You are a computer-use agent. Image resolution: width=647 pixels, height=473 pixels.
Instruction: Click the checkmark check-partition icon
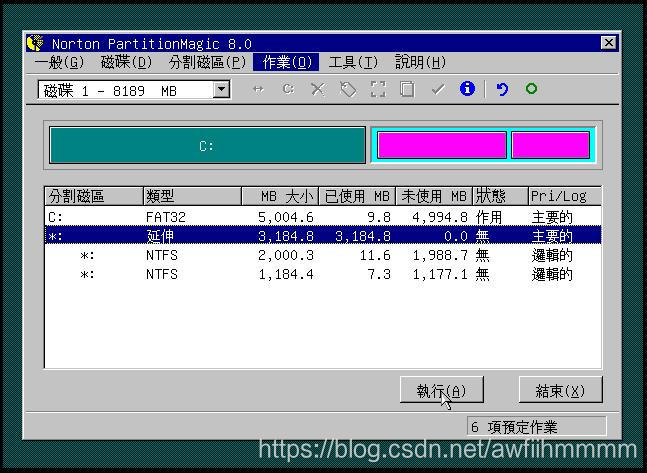[x=438, y=89]
